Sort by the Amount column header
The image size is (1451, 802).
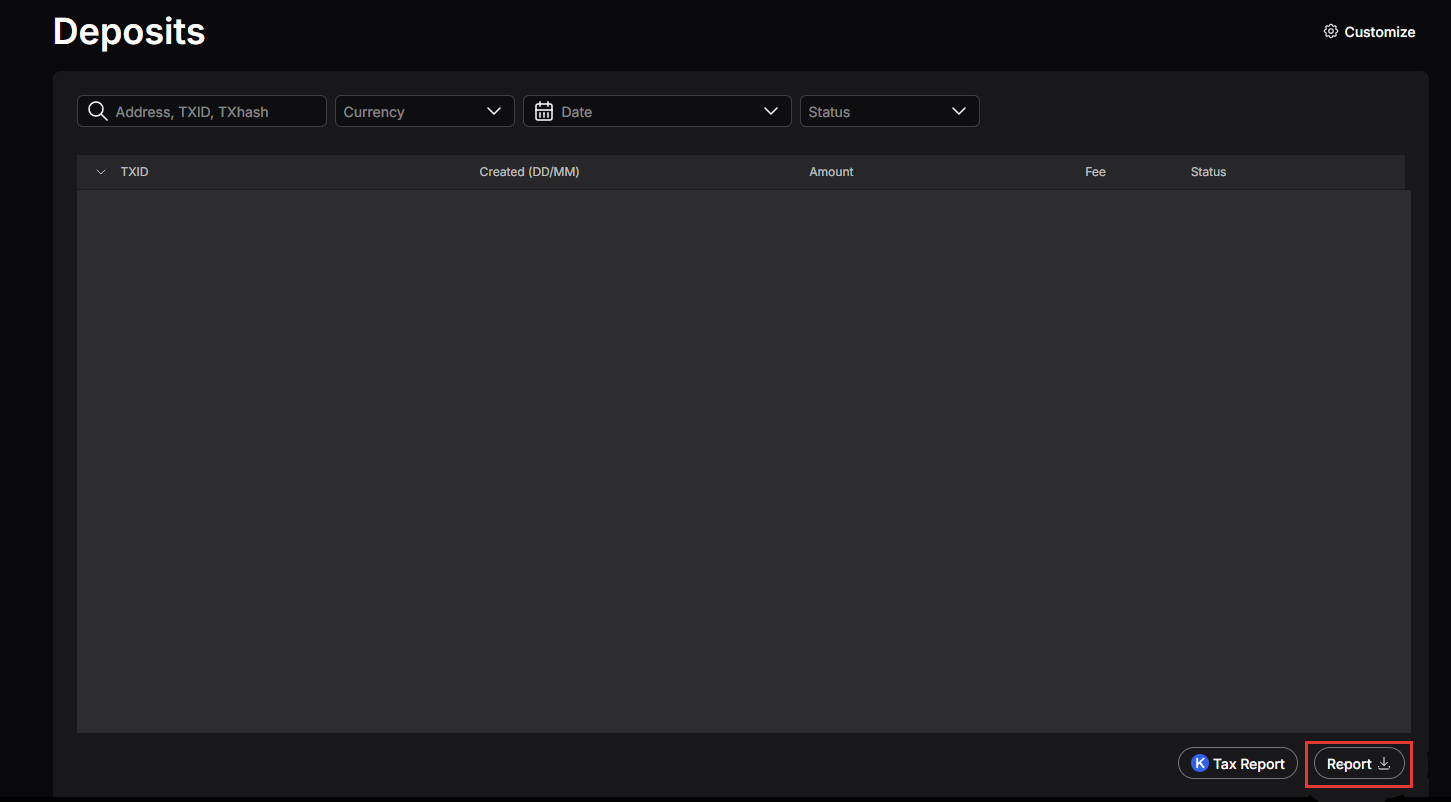pyautogui.click(x=831, y=172)
